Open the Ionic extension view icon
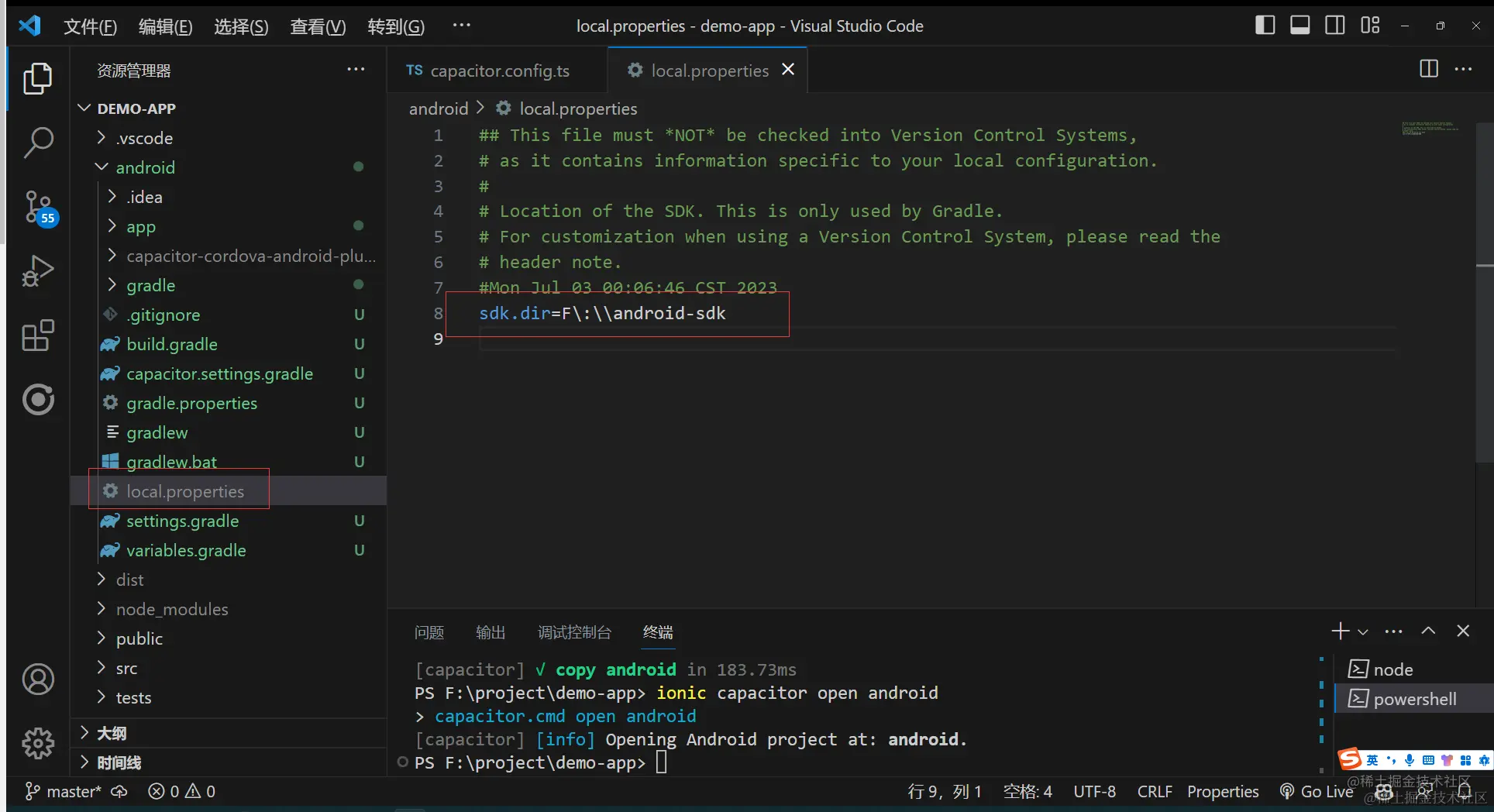This screenshot has width=1494, height=812. 37,400
